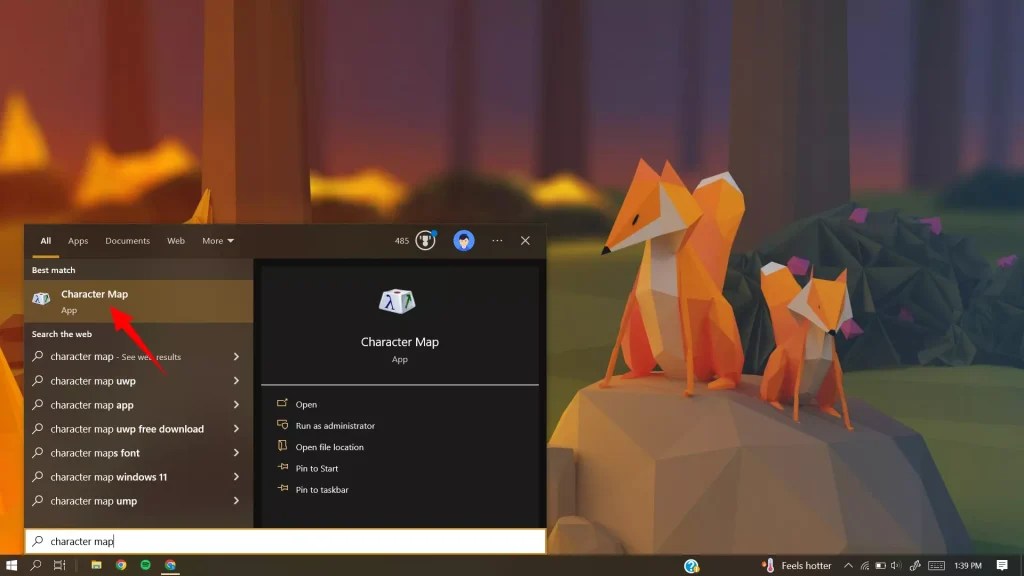Click the taskbar Search magnifier icon
Viewport: 1024px width, 576px height.
[36, 566]
